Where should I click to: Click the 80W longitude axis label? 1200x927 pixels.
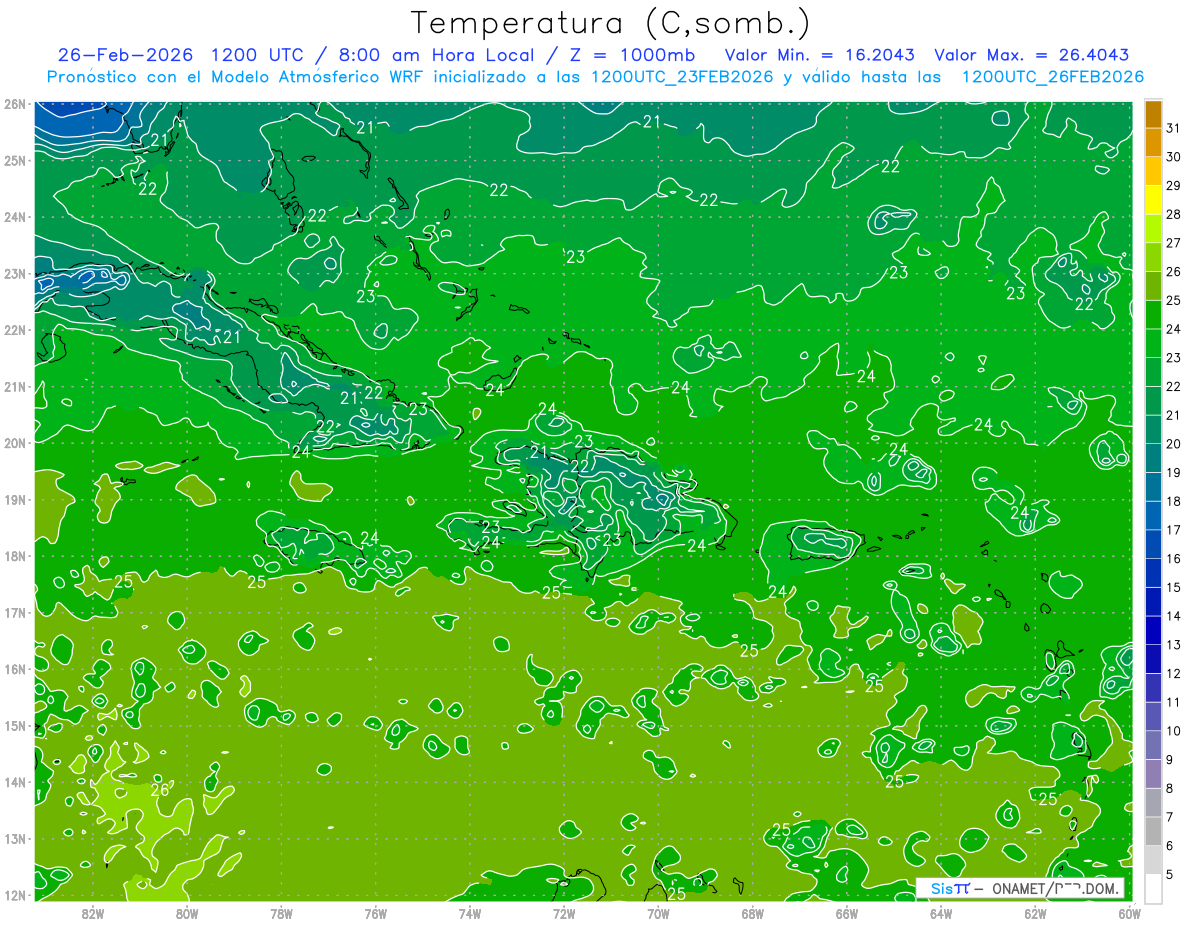[187, 913]
